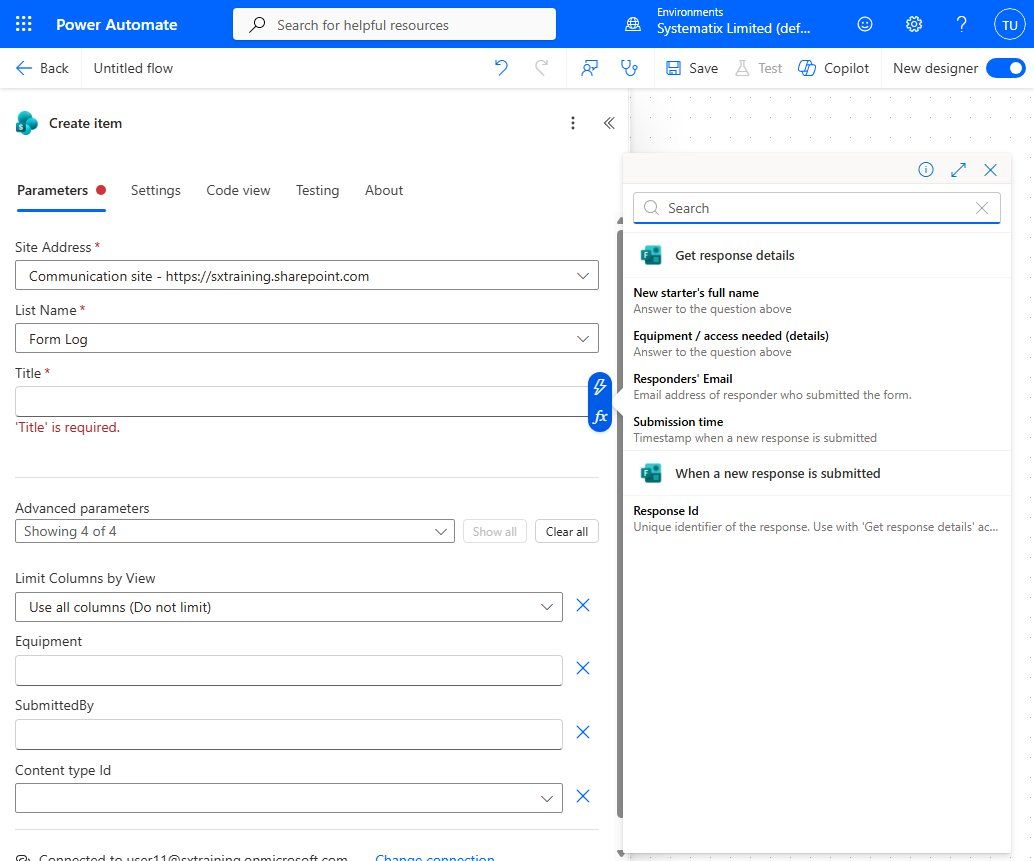Click the SubmittedBy input field
1034x861 pixels.
coord(289,734)
